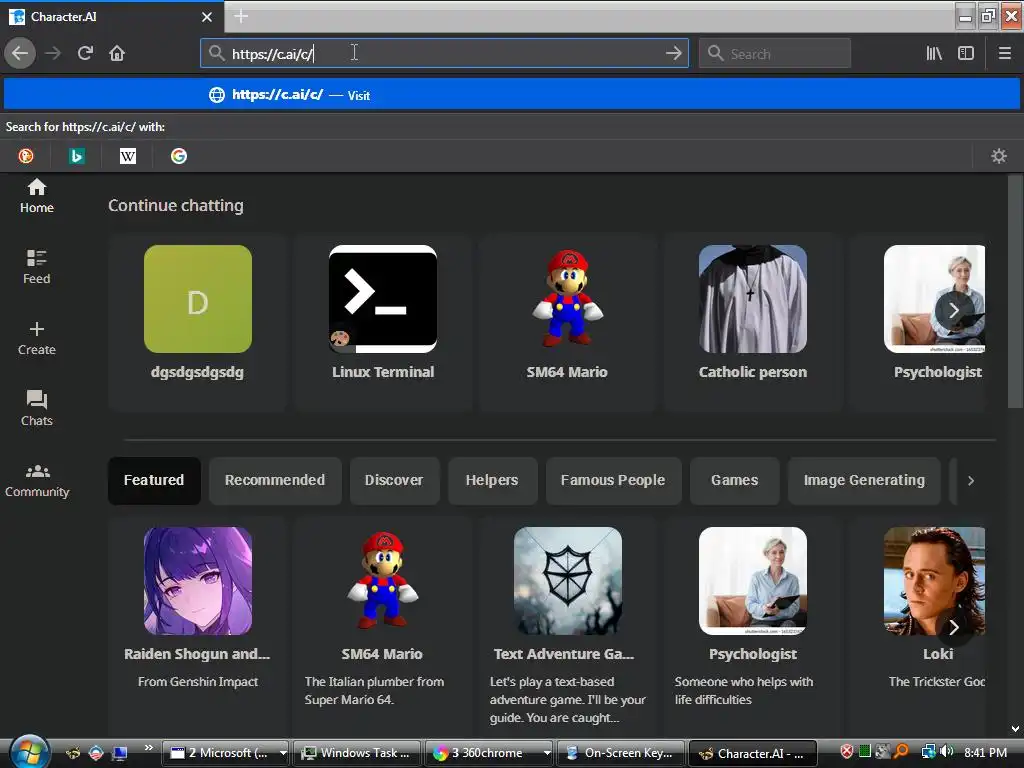
Task: Search with the DuckDuckGo engine icon
Action: tap(25, 155)
